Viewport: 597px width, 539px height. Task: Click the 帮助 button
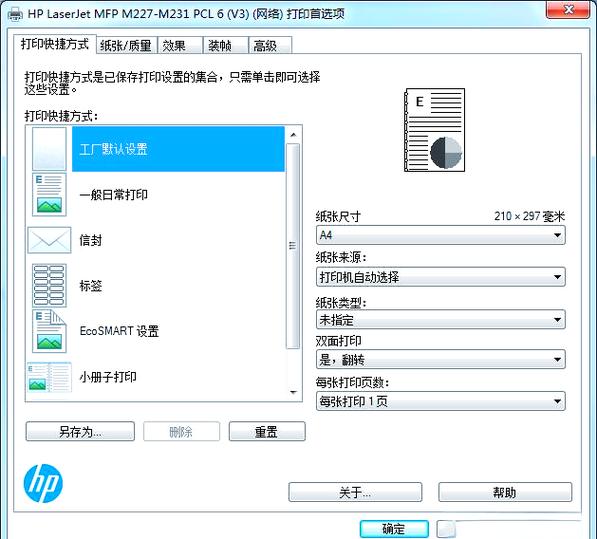pos(505,493)
